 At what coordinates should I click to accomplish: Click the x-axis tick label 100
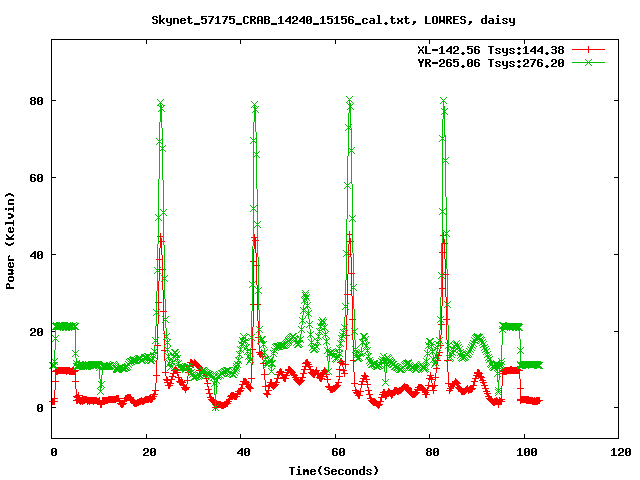click(x=527, y=452)
